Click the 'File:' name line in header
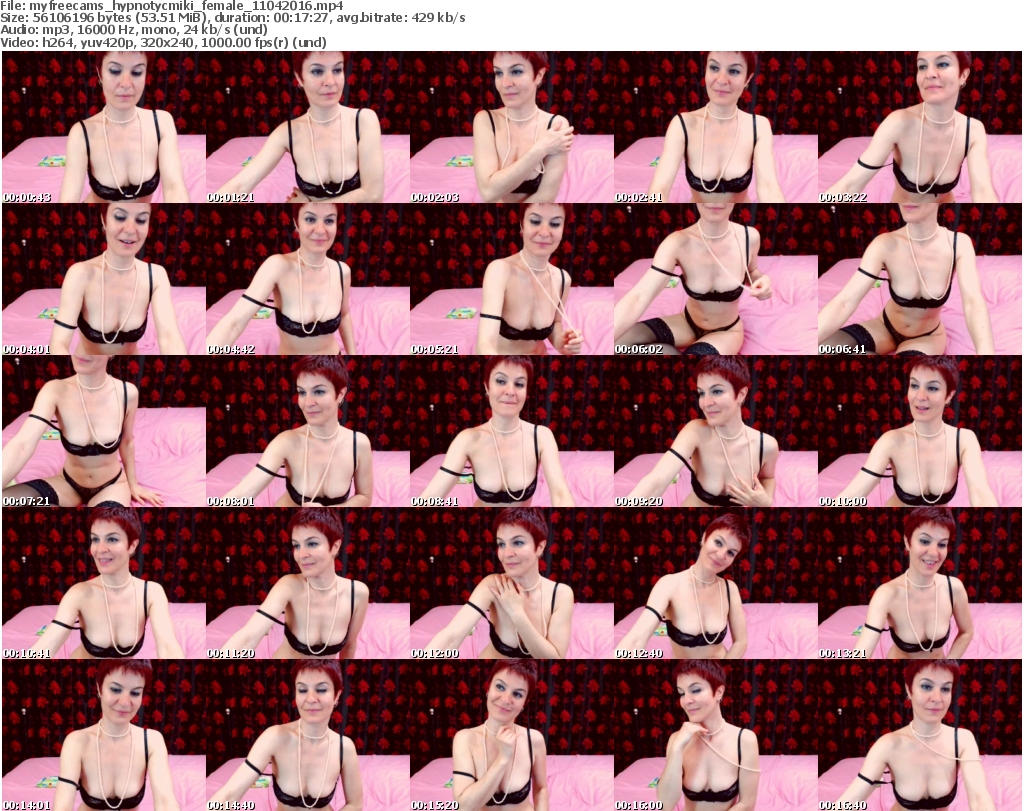Viewport: 1024px width, 811px height. click(x=172, y=6)
